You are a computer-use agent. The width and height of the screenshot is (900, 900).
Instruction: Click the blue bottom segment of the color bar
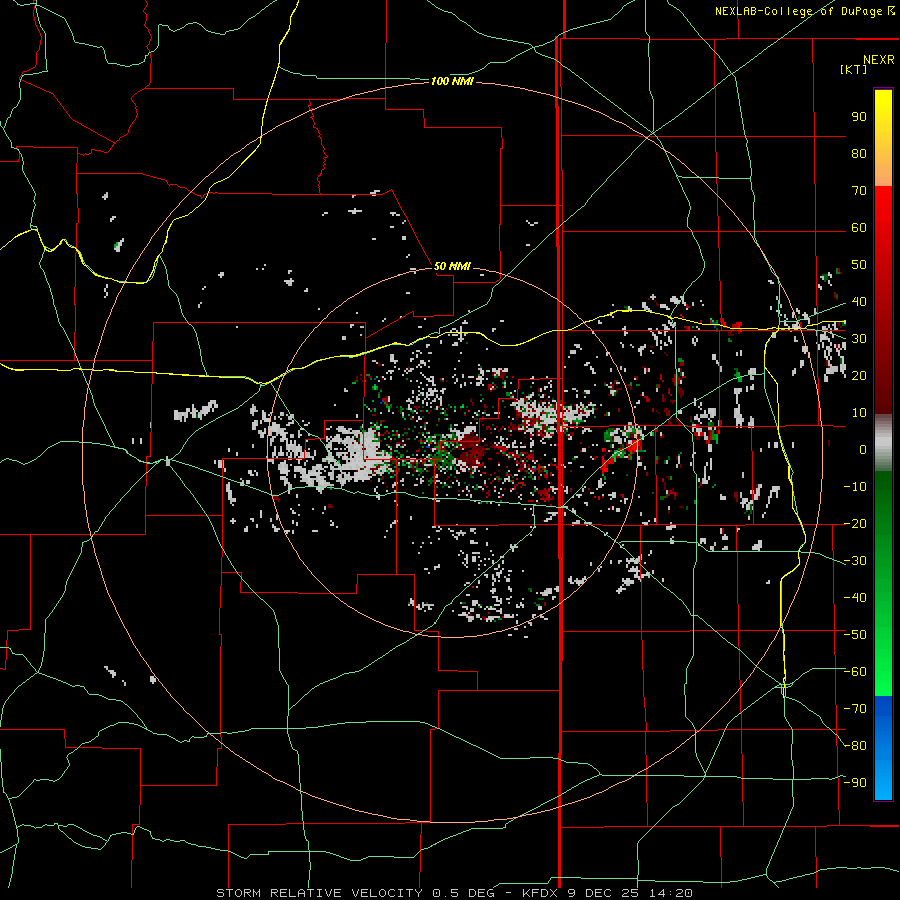tap(883, 748)
